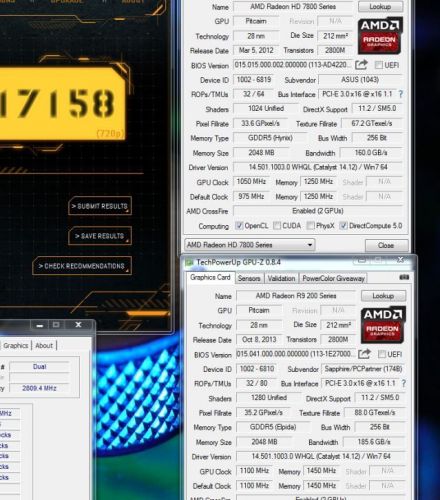Click the 2809.4 MHz value in CPU-Z window
This screenshot has height=500, width=440.
[40, 388]
